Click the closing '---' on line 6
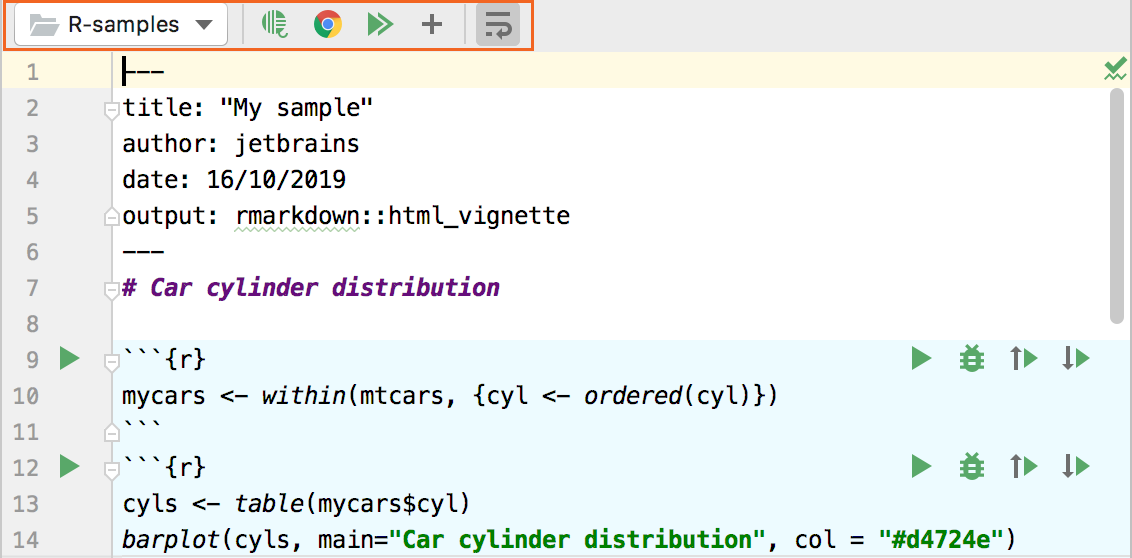This screenshot has height=558, width=1132. (143, 252)
